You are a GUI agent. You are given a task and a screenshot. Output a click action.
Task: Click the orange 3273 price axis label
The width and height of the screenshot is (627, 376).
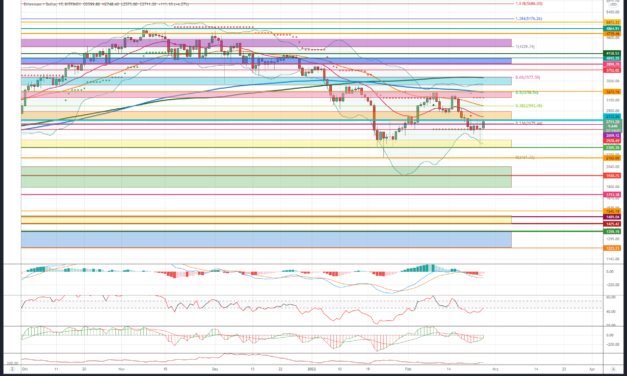pos(612,92)
